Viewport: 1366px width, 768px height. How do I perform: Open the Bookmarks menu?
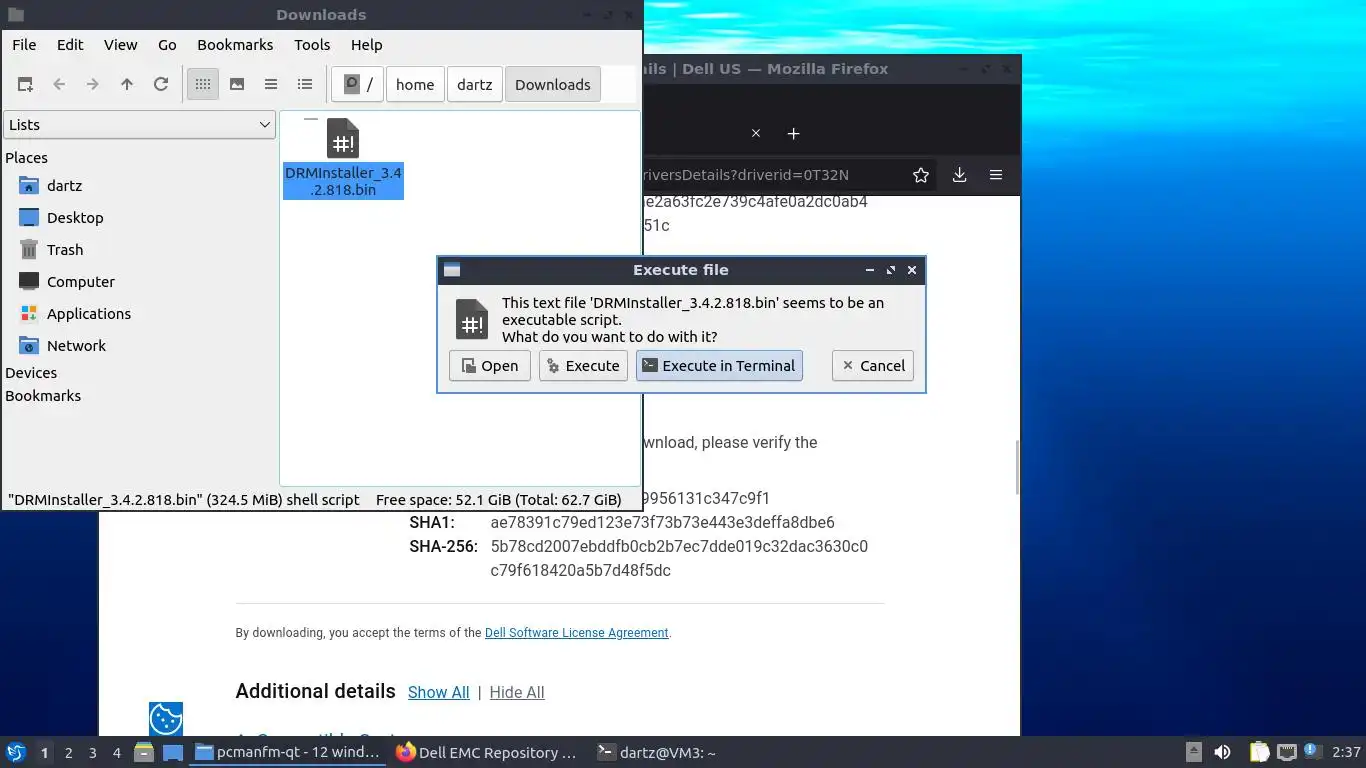[x=235, y=45]
